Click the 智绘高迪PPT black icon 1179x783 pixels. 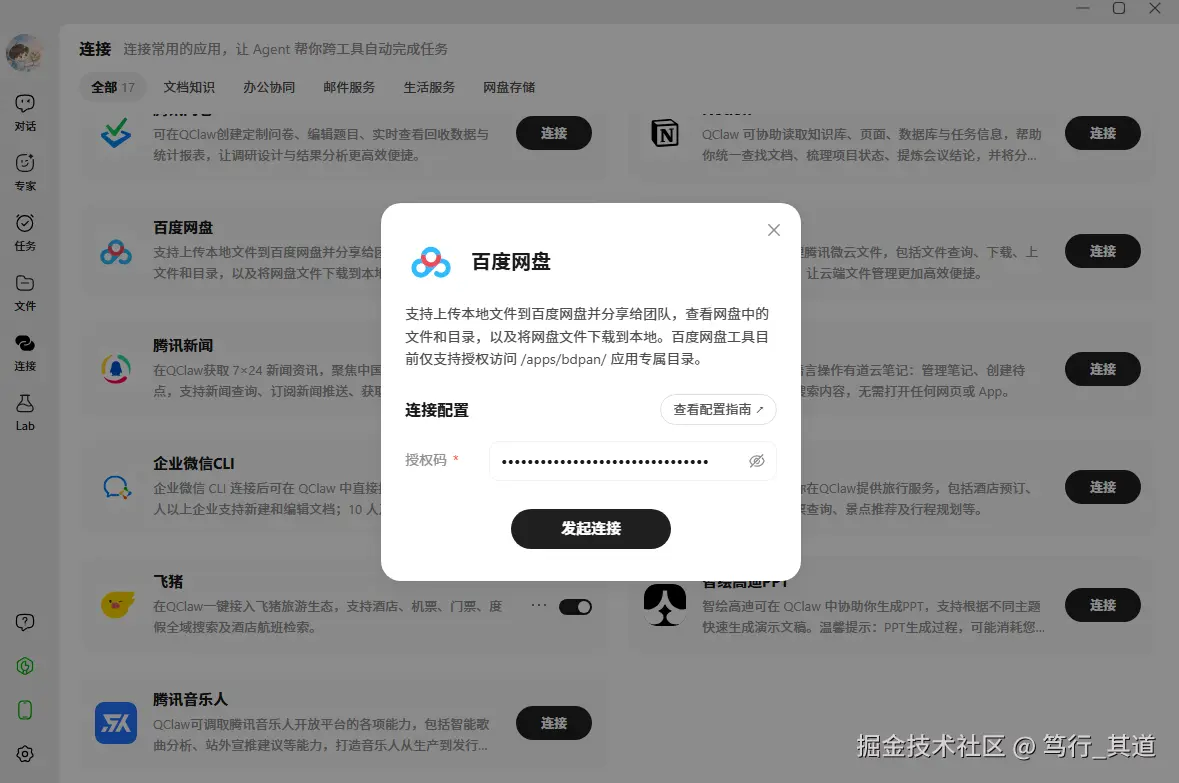tap(665, 605)
